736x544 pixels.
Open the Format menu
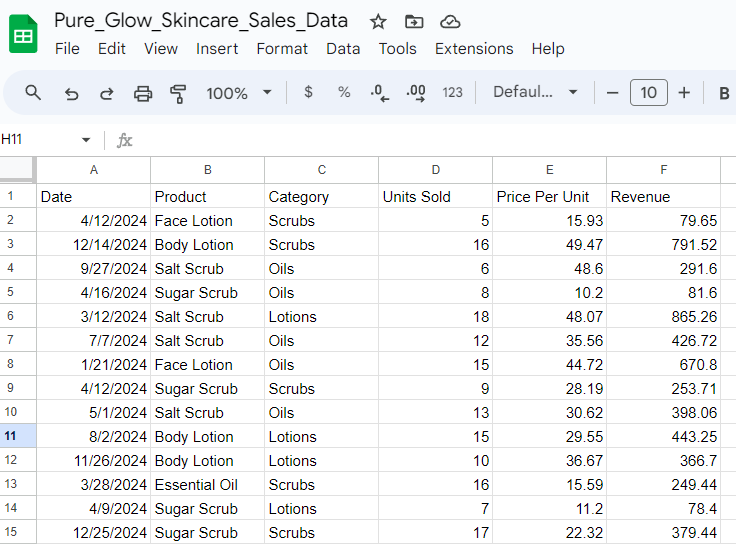click(x=282, y=49)
